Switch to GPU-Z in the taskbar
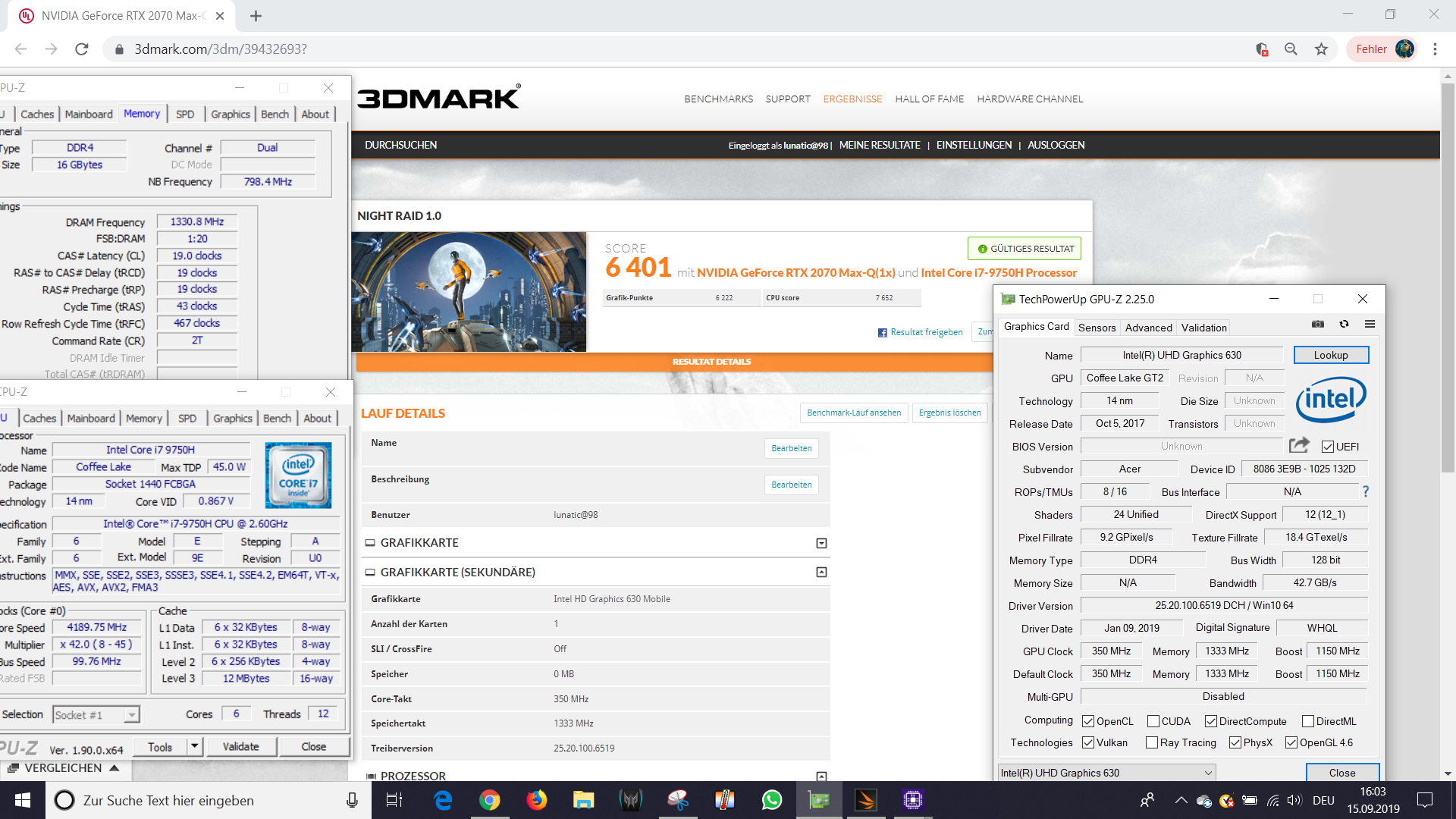 point(819,800)
